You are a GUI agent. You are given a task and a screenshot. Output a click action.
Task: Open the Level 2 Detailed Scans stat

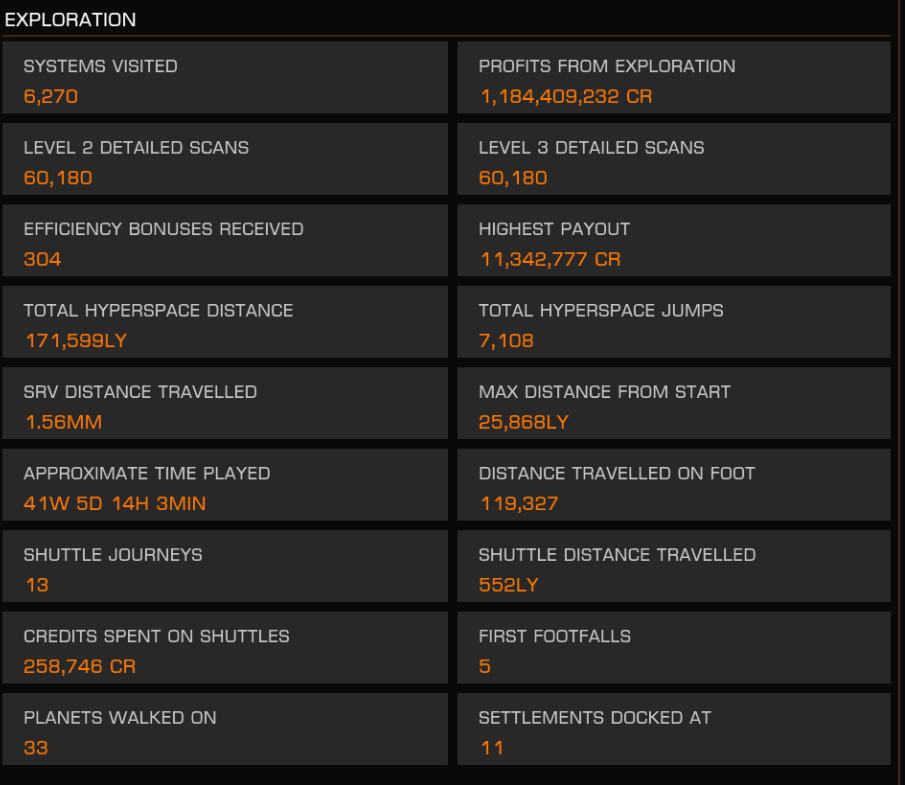[x=225, y=159]
